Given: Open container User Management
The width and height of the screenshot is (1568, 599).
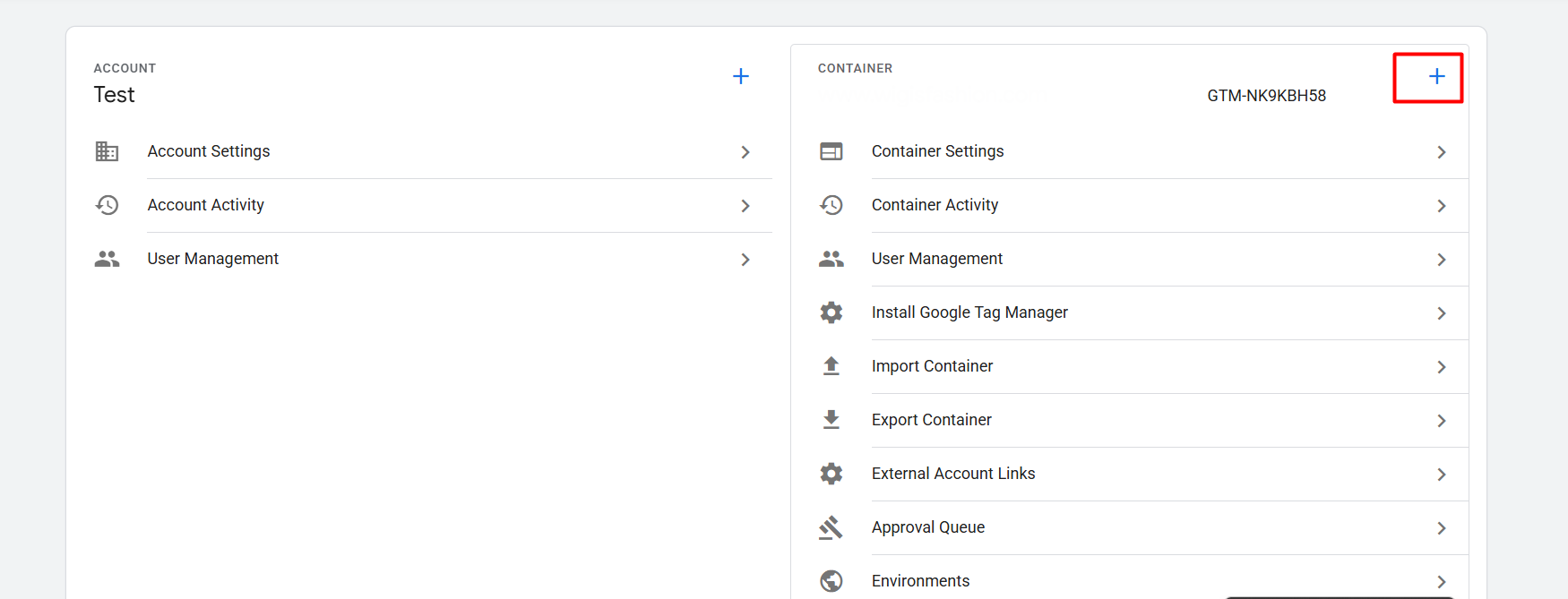Looking at the screenshot, I should coord(936,259).
